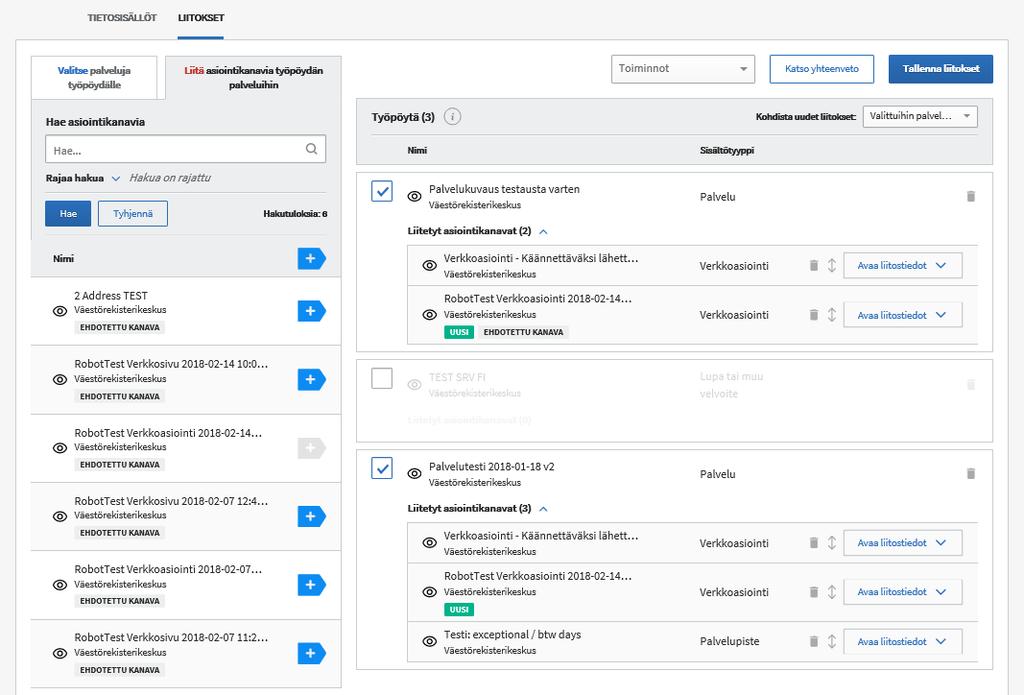Click Nimi column header in Työpöytä

pyautogui.click(x=417, y=150)
